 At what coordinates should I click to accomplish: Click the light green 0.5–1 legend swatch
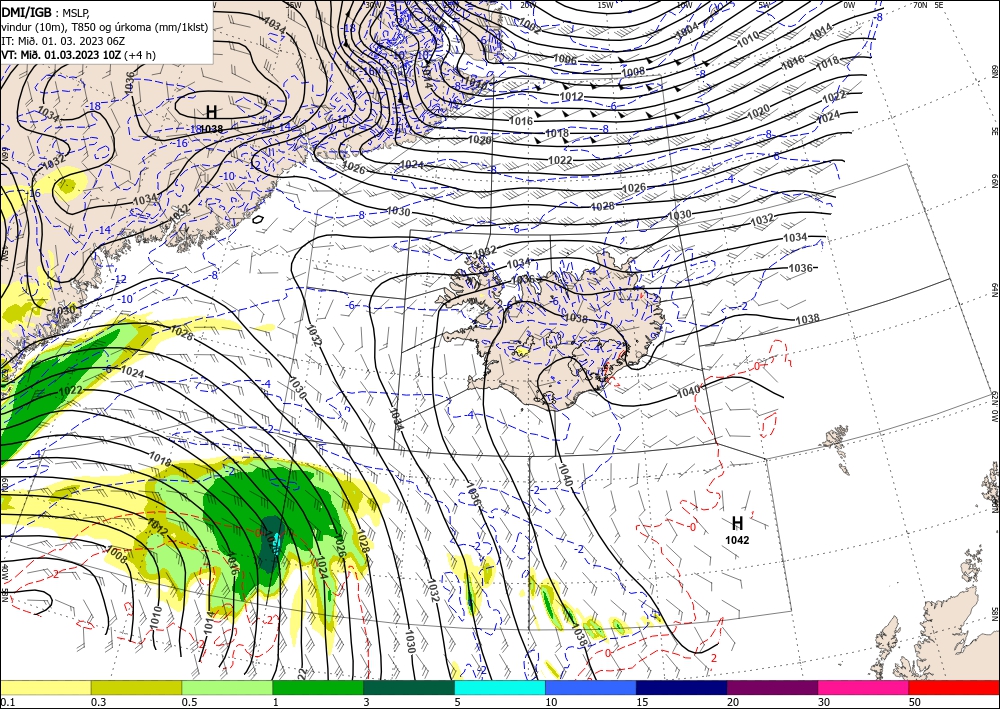tap(227, 687)
